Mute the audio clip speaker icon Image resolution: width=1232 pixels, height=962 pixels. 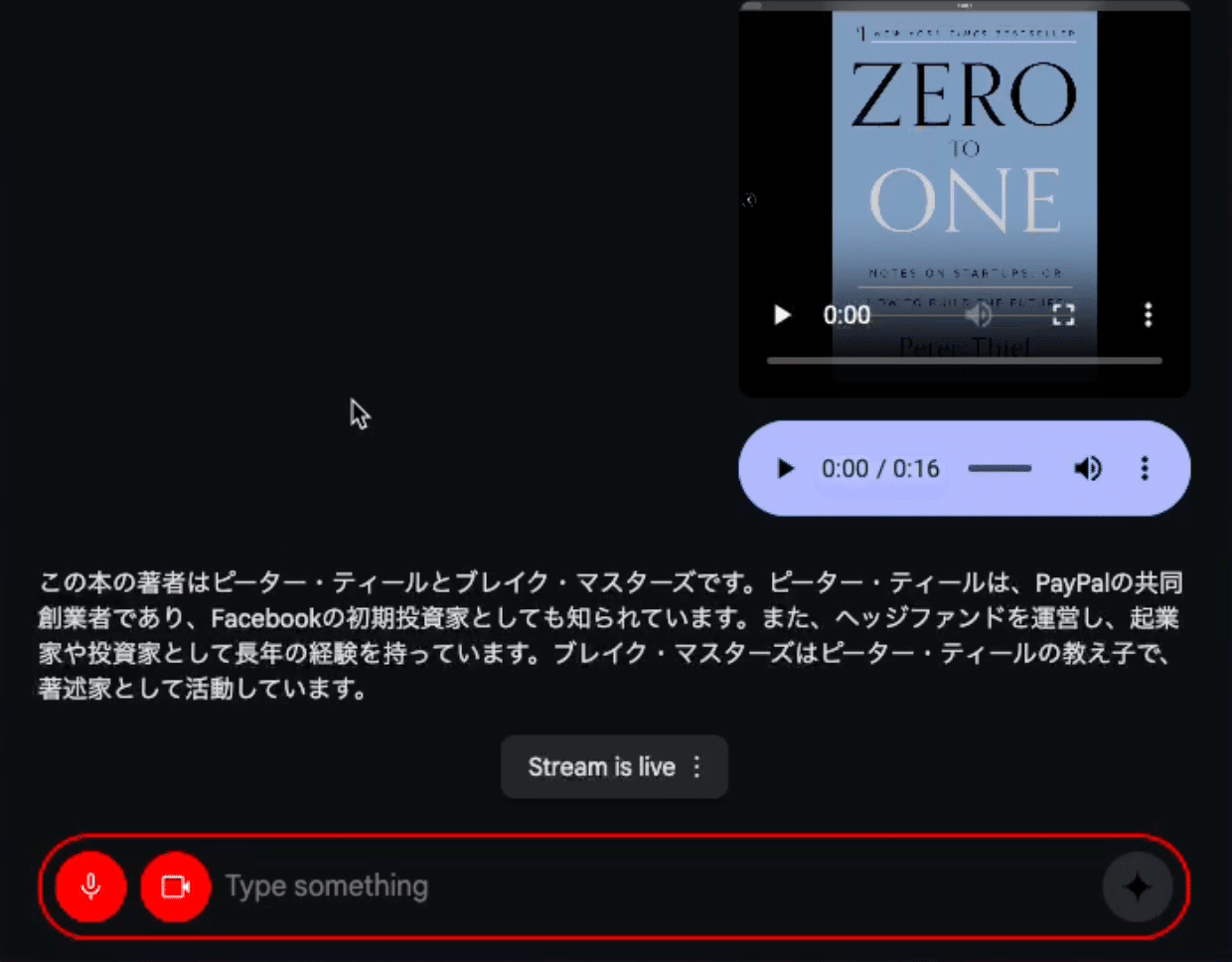pos(1088,468)
